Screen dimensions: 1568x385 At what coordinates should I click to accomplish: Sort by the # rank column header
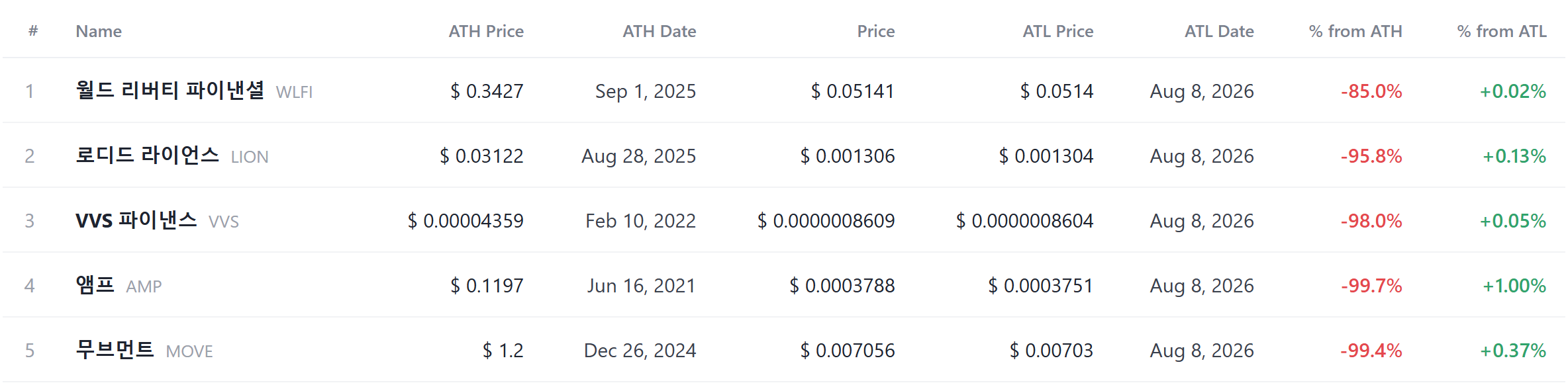(33, 31)
